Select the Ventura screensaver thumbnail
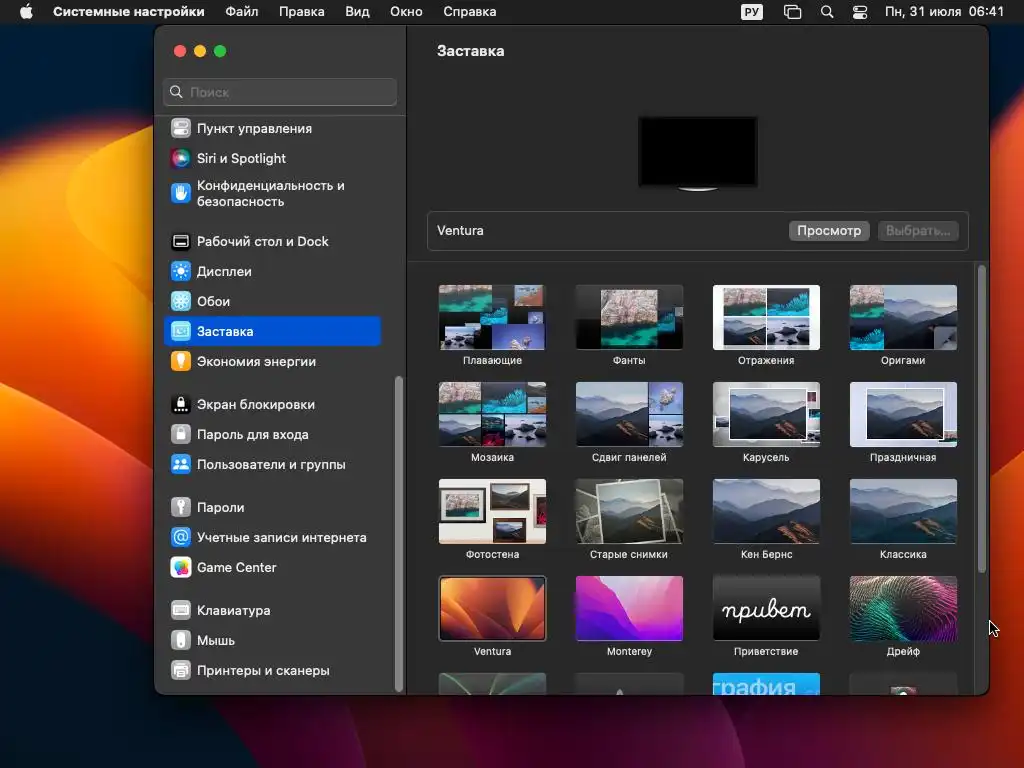Viewport: 1024px width, 768px height. [492, 608]
